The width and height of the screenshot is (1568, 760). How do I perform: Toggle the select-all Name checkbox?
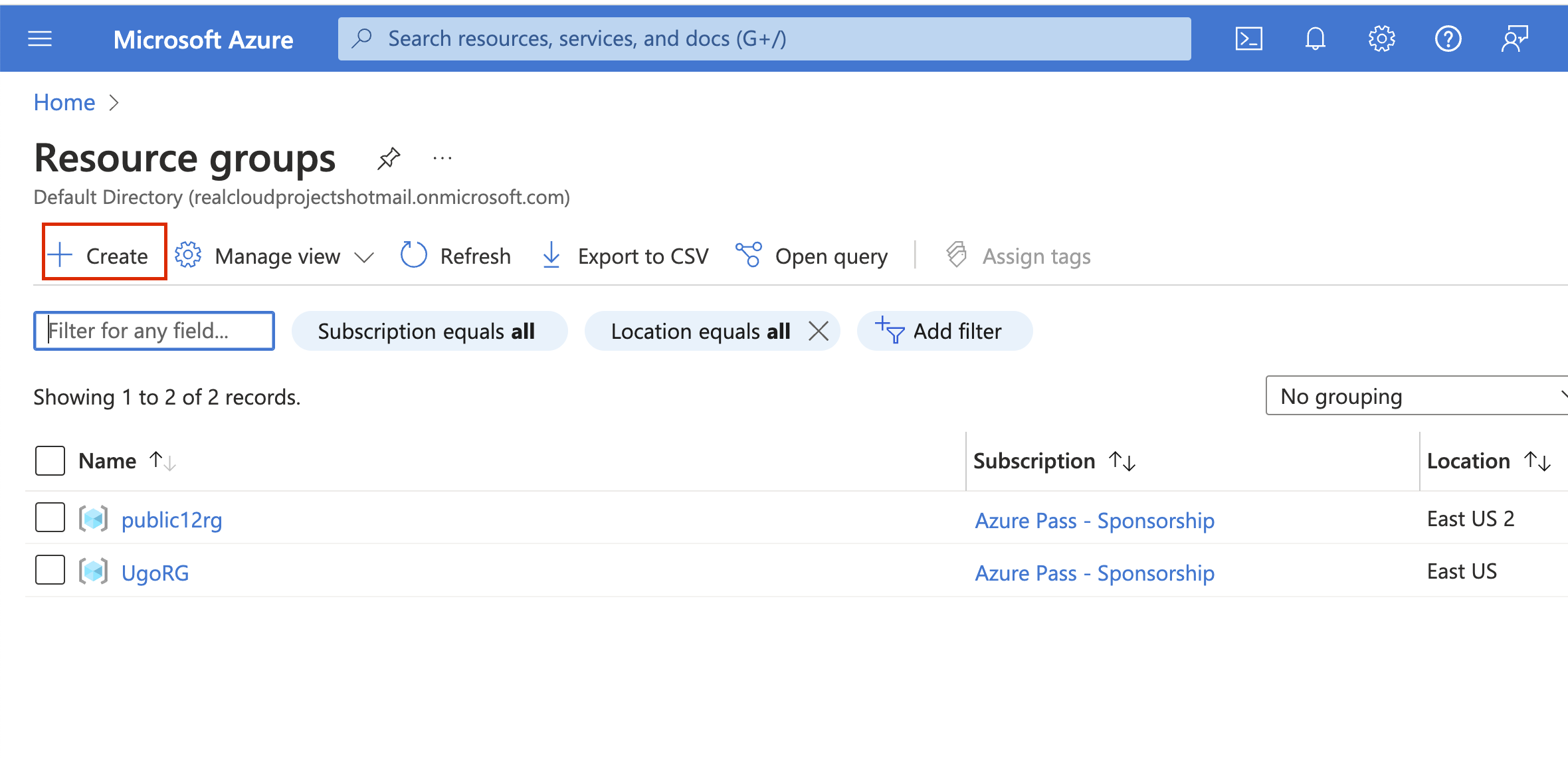[x=50, y=460]
